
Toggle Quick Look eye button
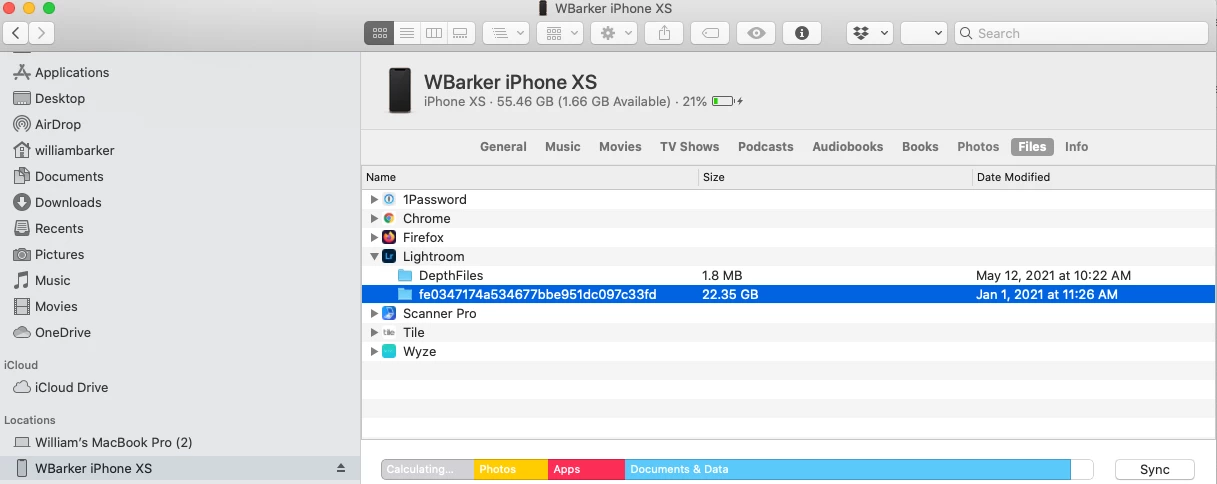[757, 33]
